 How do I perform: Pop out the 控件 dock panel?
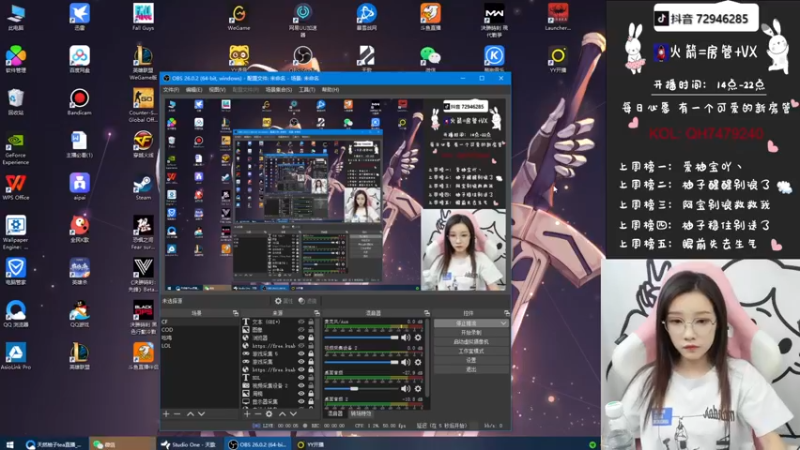506,313
